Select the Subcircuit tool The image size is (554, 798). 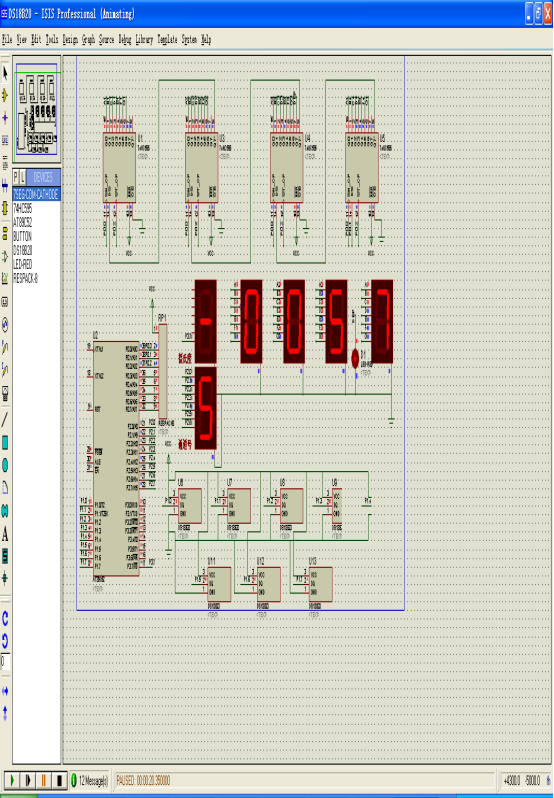(5, 208)
